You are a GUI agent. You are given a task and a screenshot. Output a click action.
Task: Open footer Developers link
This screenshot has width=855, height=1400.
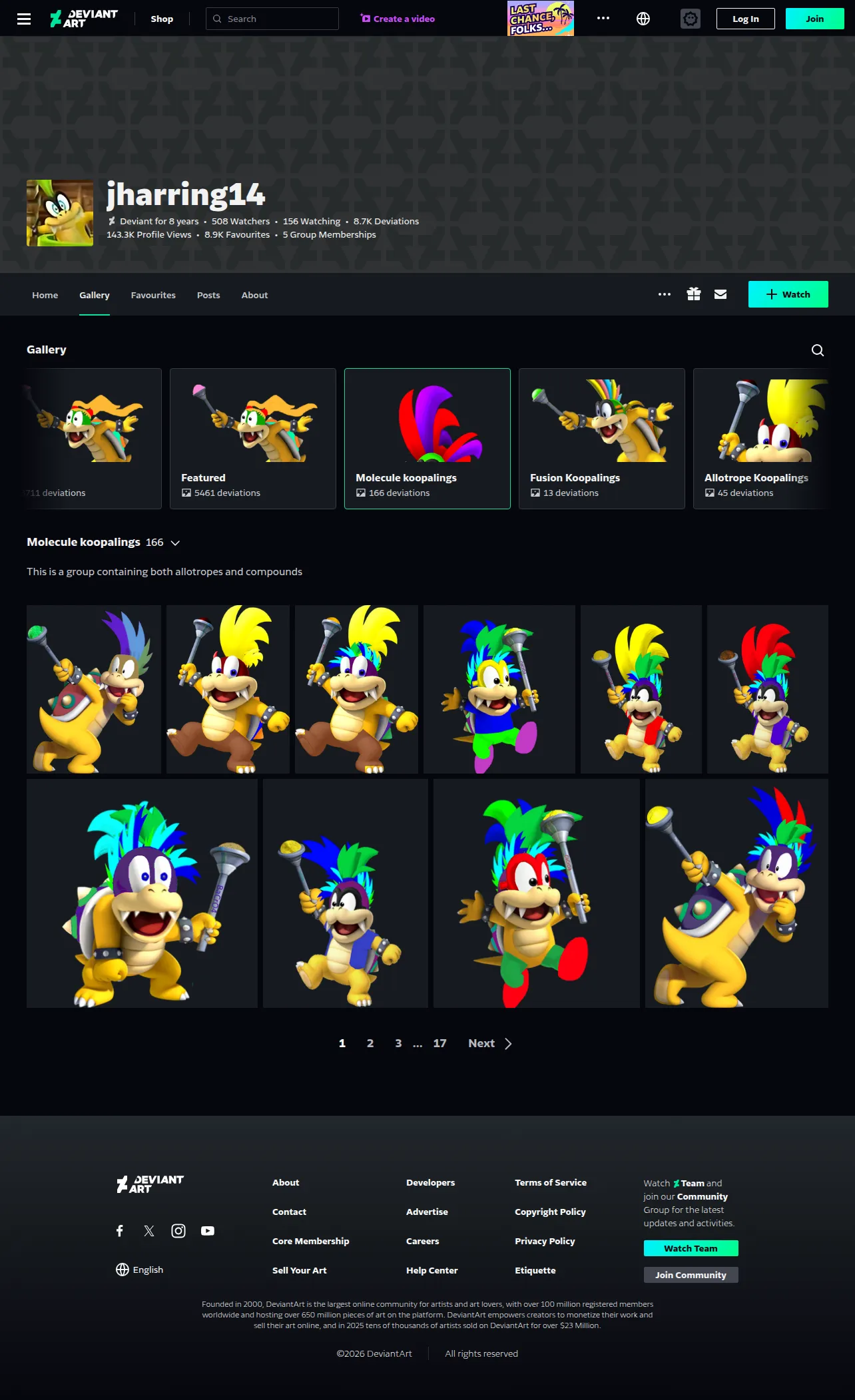pyautogui.click(x=431, y=1182)
